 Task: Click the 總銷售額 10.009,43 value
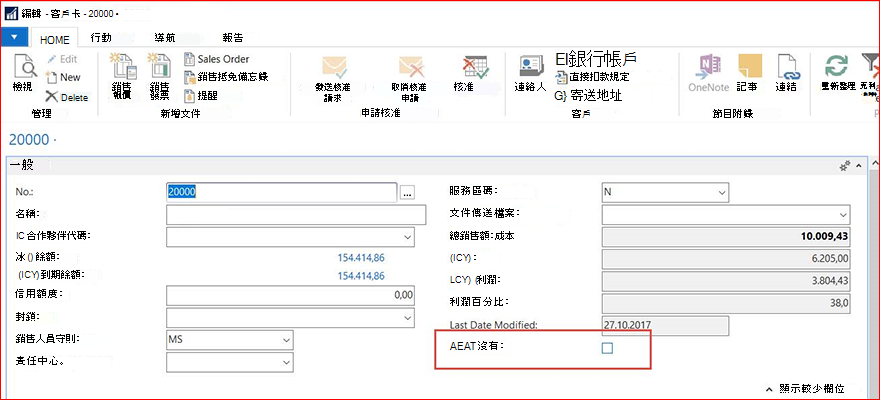pos(726,237)
